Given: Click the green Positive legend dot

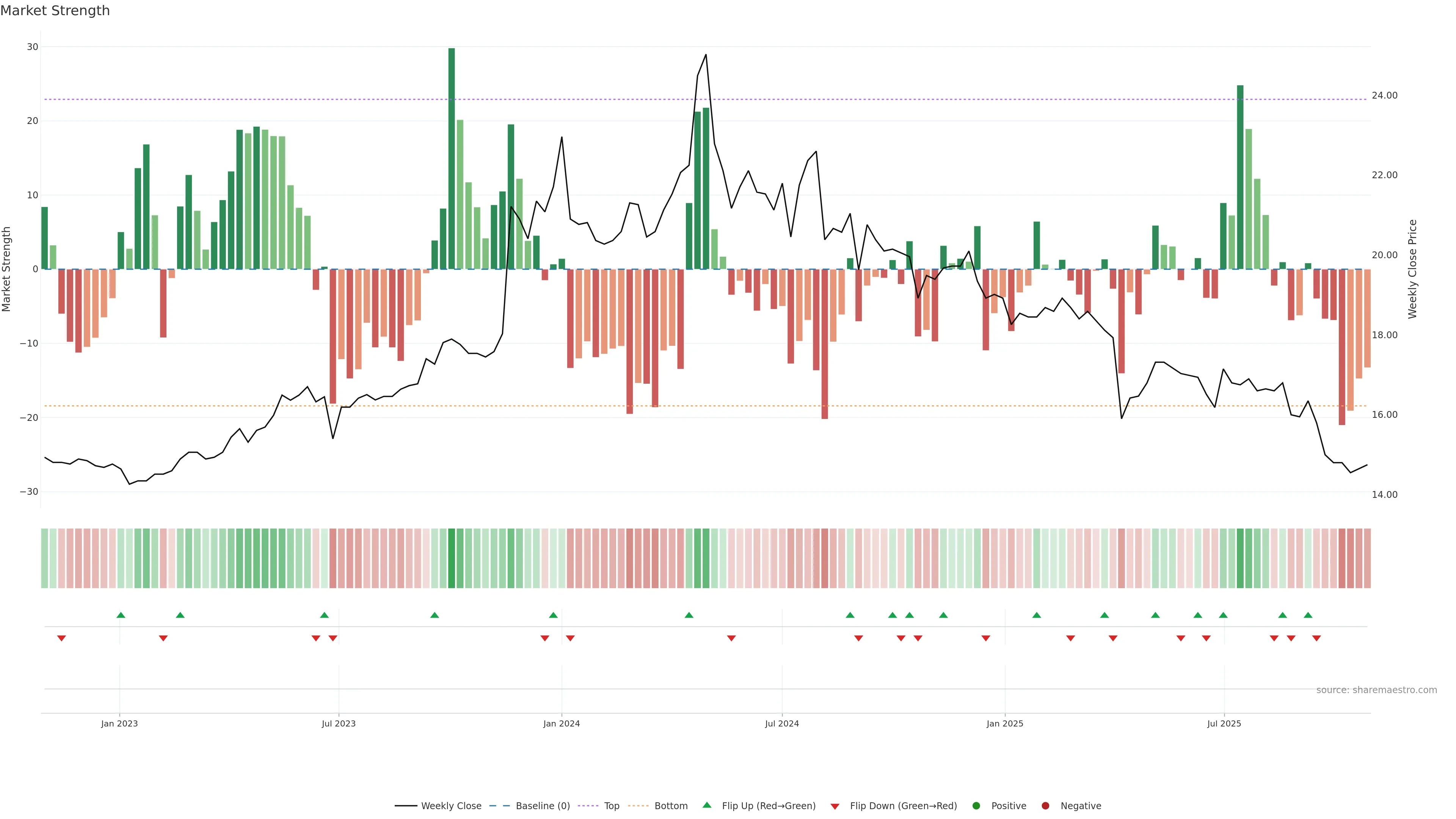Looking at the screenshot, I should tap(976, 806).
